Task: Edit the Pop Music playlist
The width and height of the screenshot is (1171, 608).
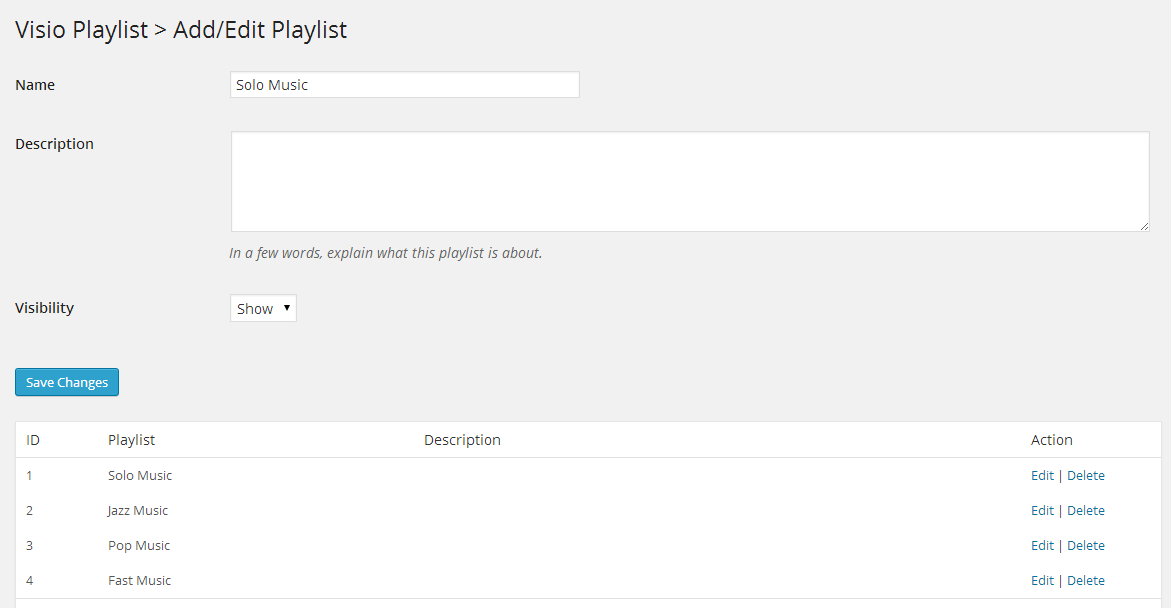Action: 1042,545
